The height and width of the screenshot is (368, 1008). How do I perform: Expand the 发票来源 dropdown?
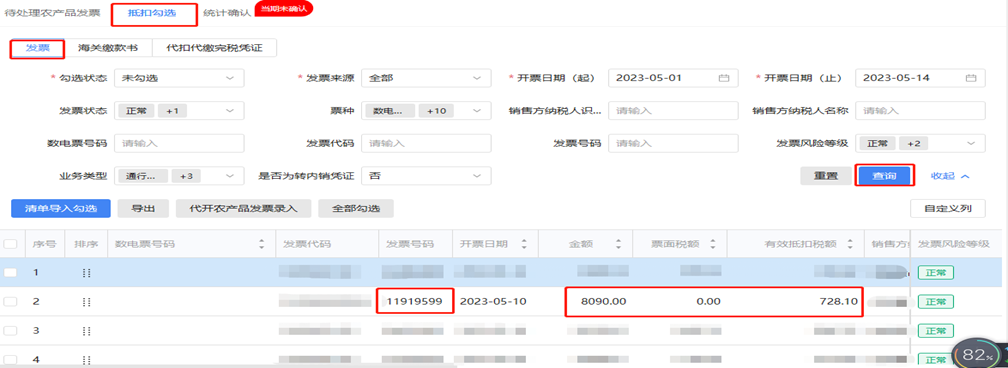(426, 78)
